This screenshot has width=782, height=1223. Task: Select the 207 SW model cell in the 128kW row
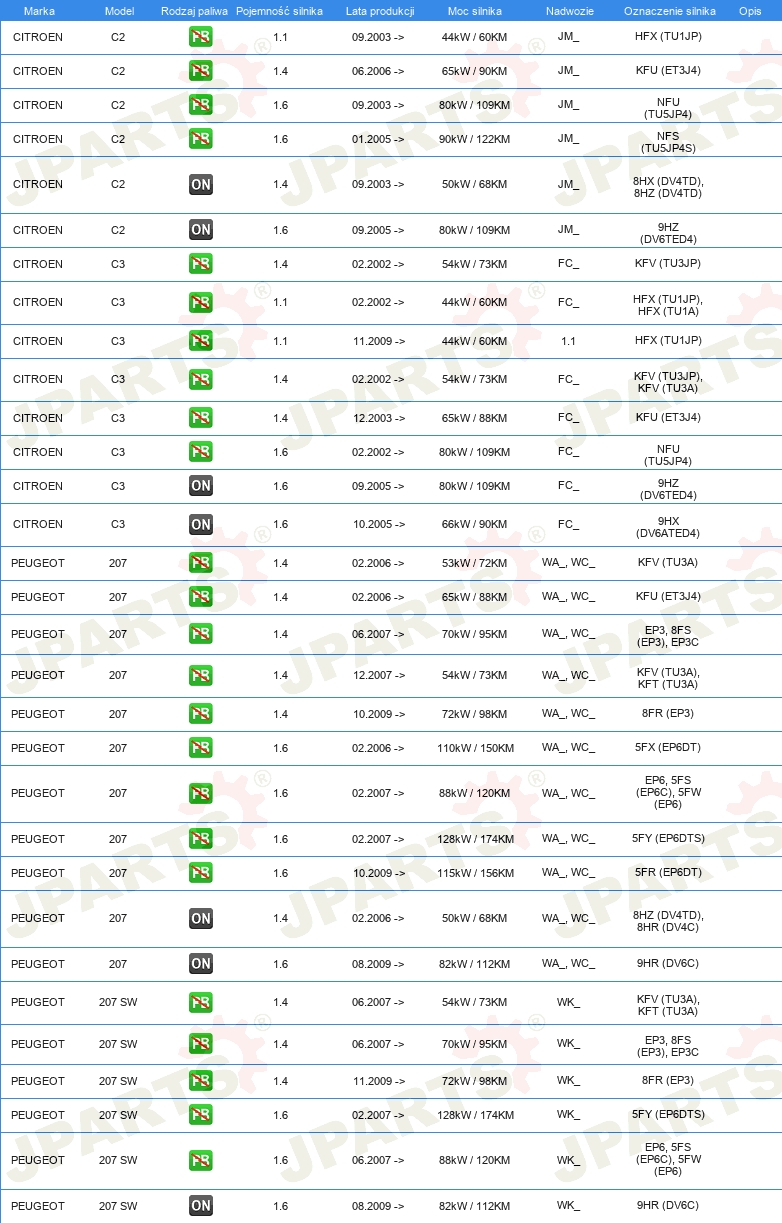pos(118,1115)
